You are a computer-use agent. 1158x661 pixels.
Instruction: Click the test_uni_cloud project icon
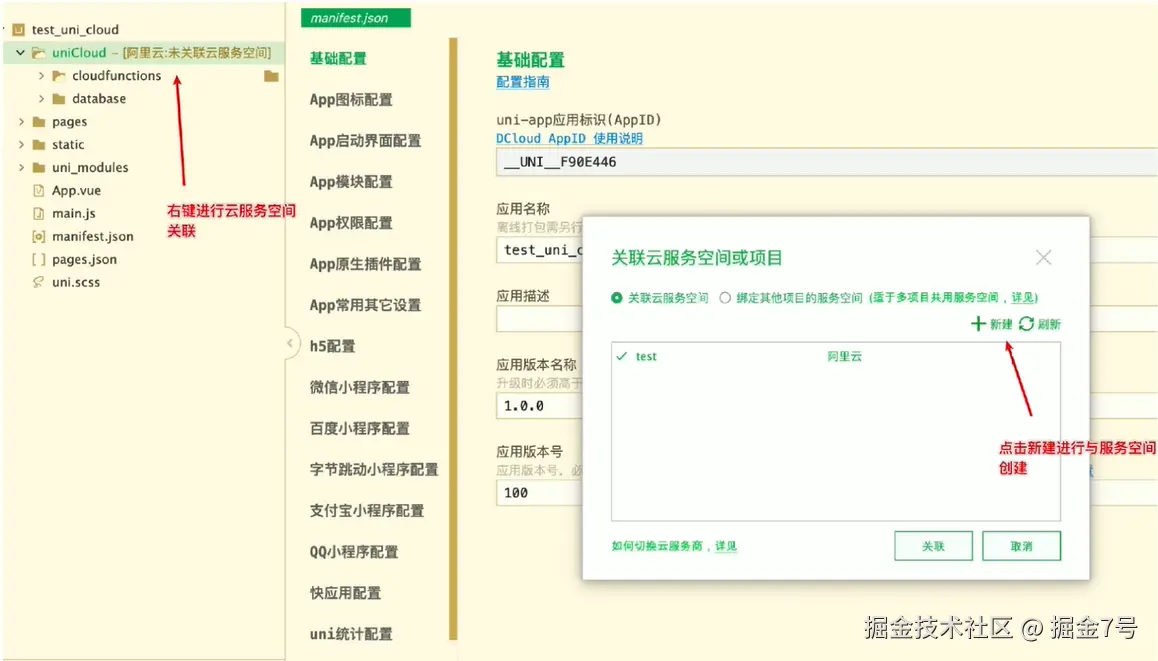[18, 30]
